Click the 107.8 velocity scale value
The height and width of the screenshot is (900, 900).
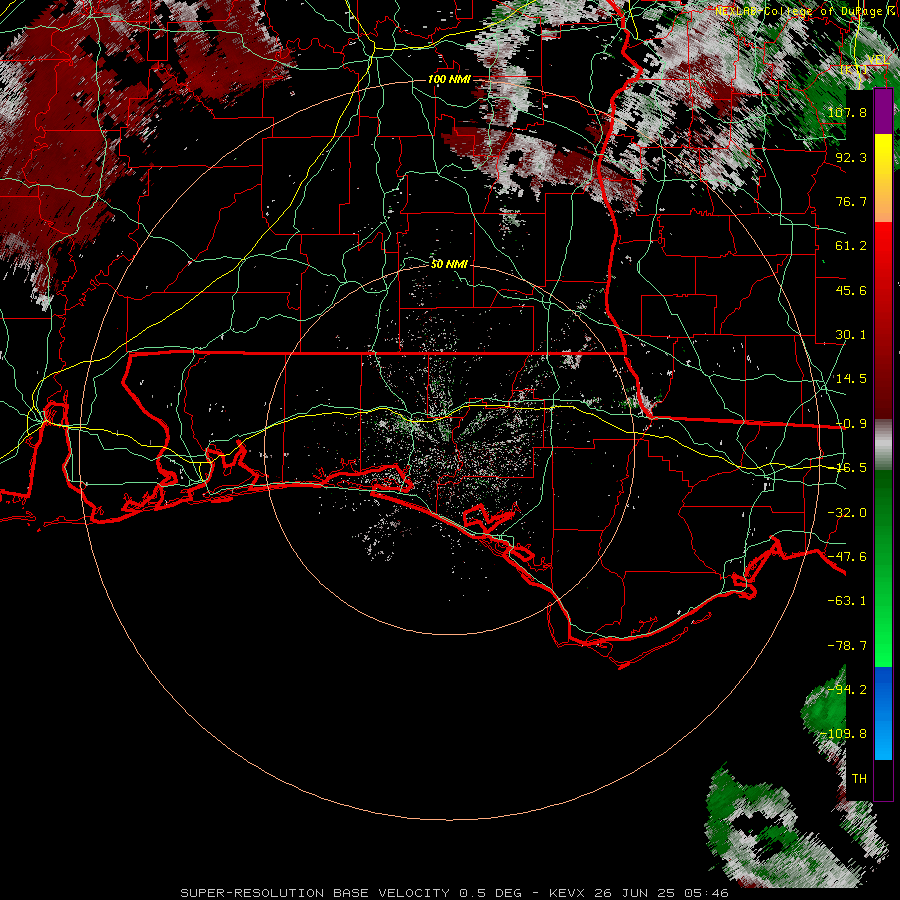point(847,112)
